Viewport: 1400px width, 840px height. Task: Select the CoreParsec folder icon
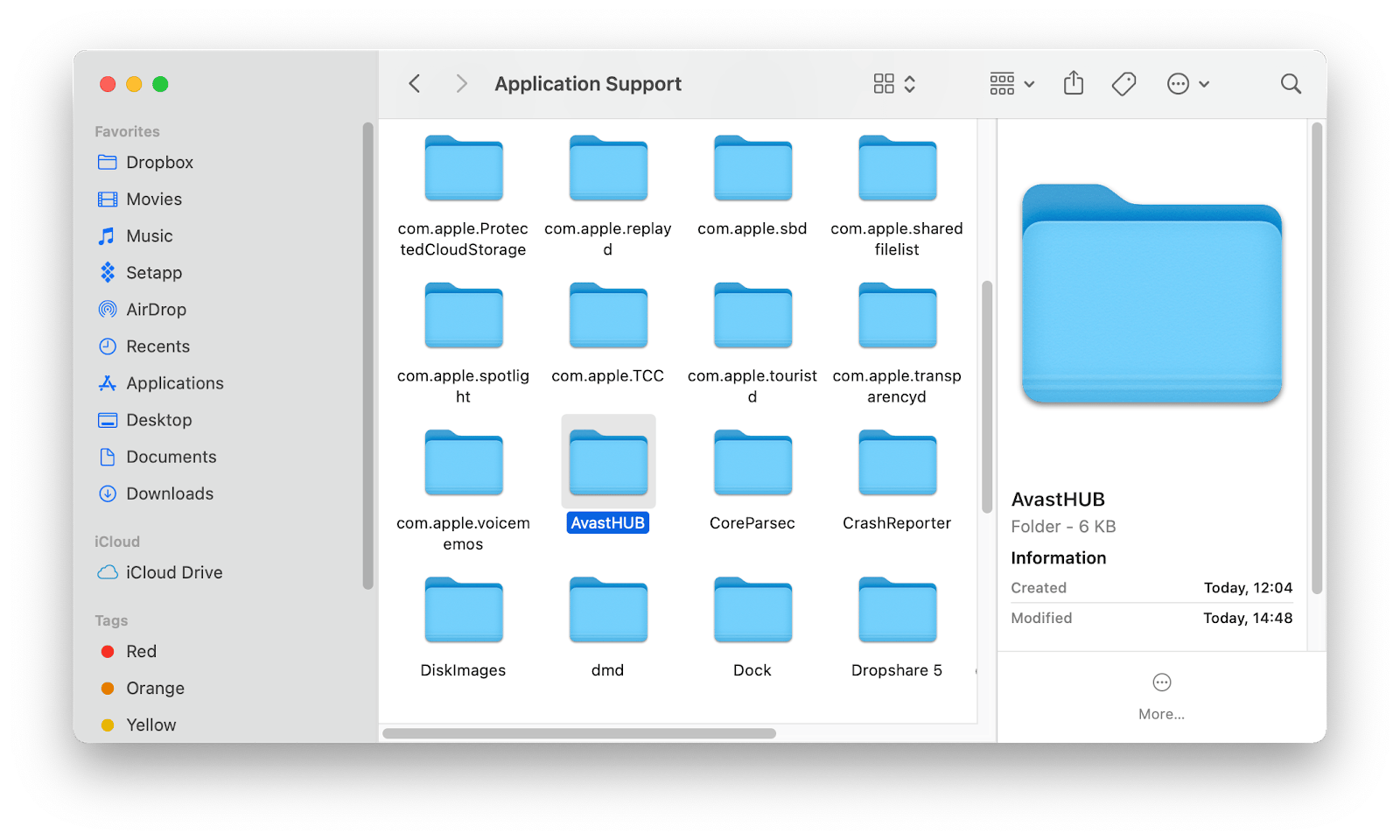752,462
